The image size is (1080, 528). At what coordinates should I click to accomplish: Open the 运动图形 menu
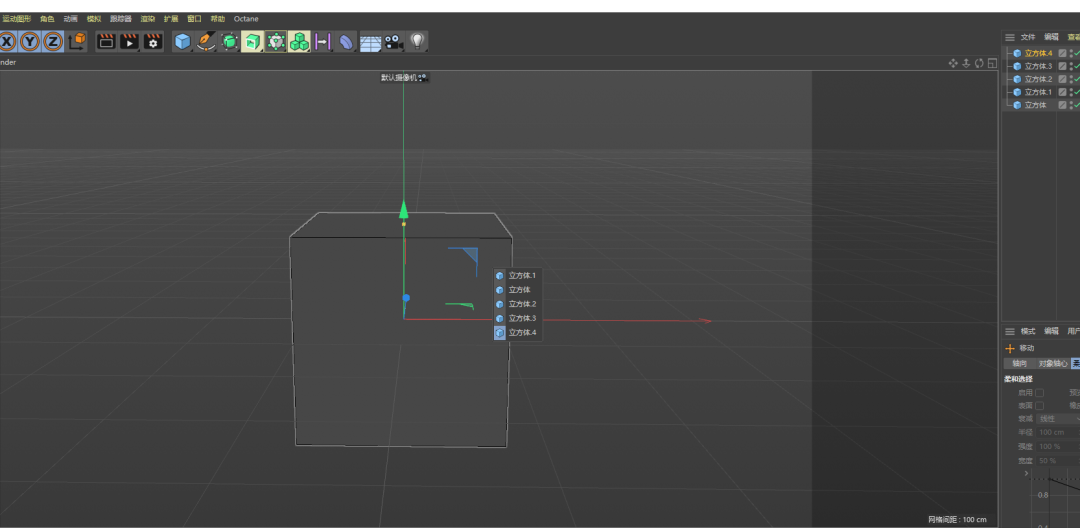(x=16, y=19)
